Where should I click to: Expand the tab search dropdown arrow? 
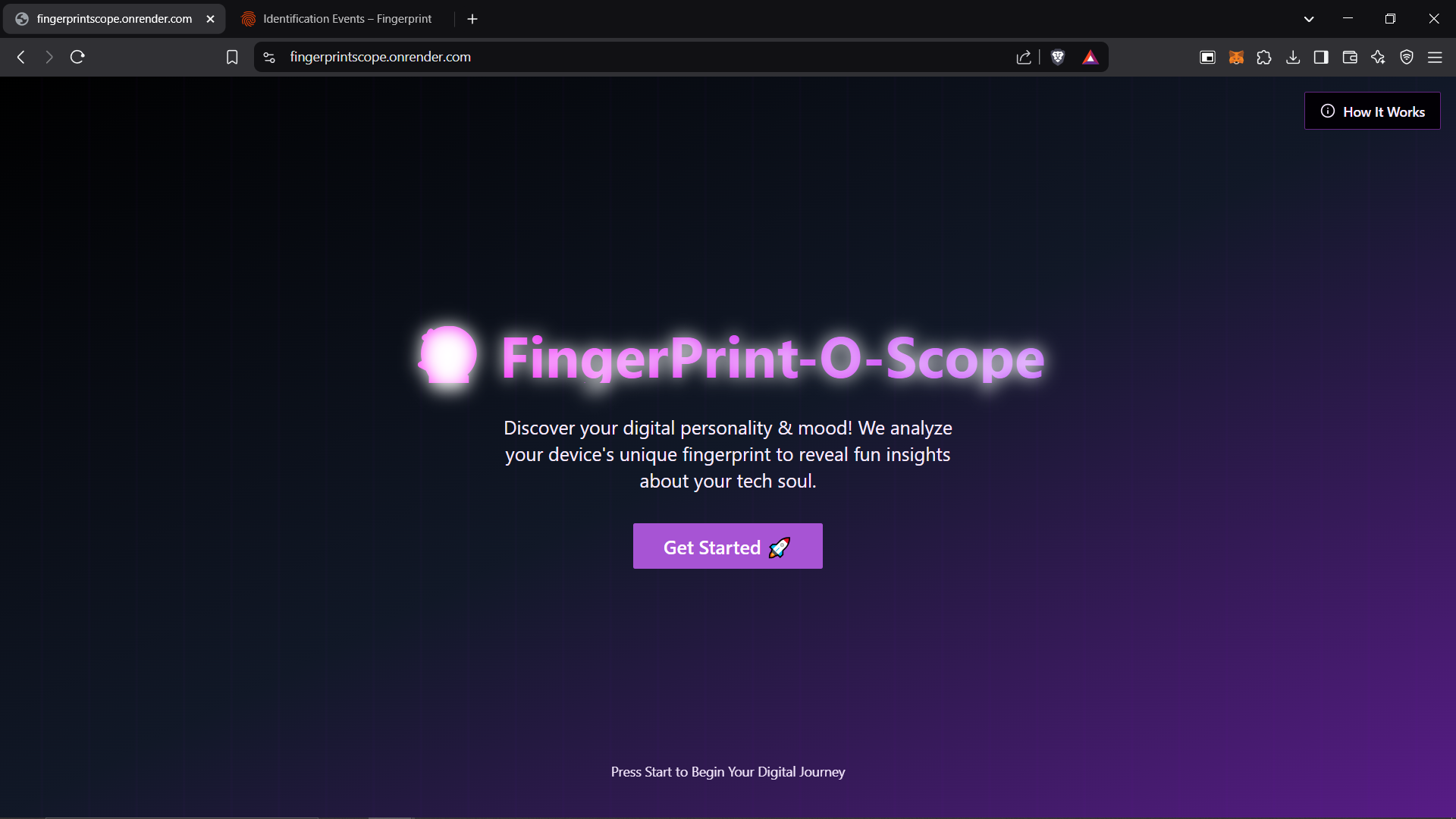click(x=1309, y=19)
